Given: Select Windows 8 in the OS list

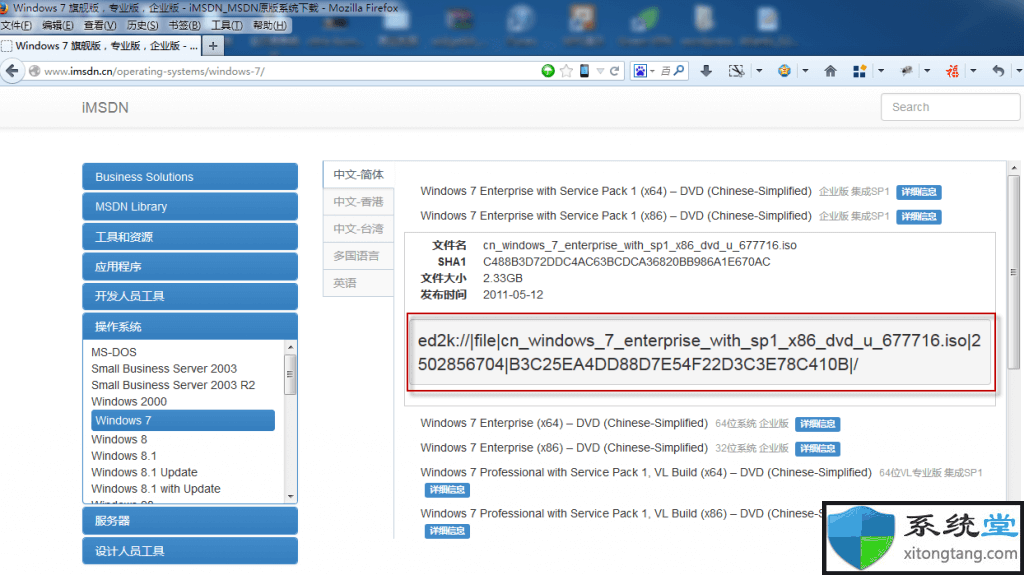Looking at the screenshot, I should tap(119, 439).
